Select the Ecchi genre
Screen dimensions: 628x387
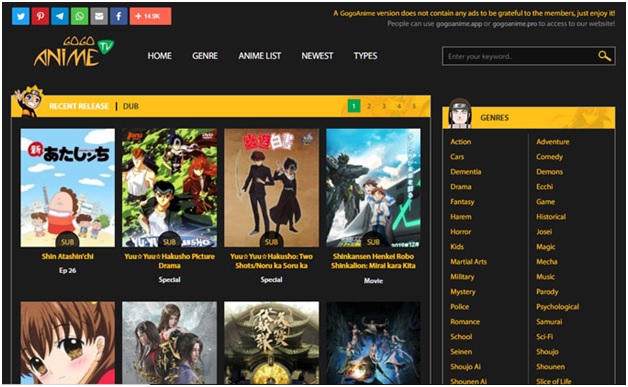click(545, 187)
